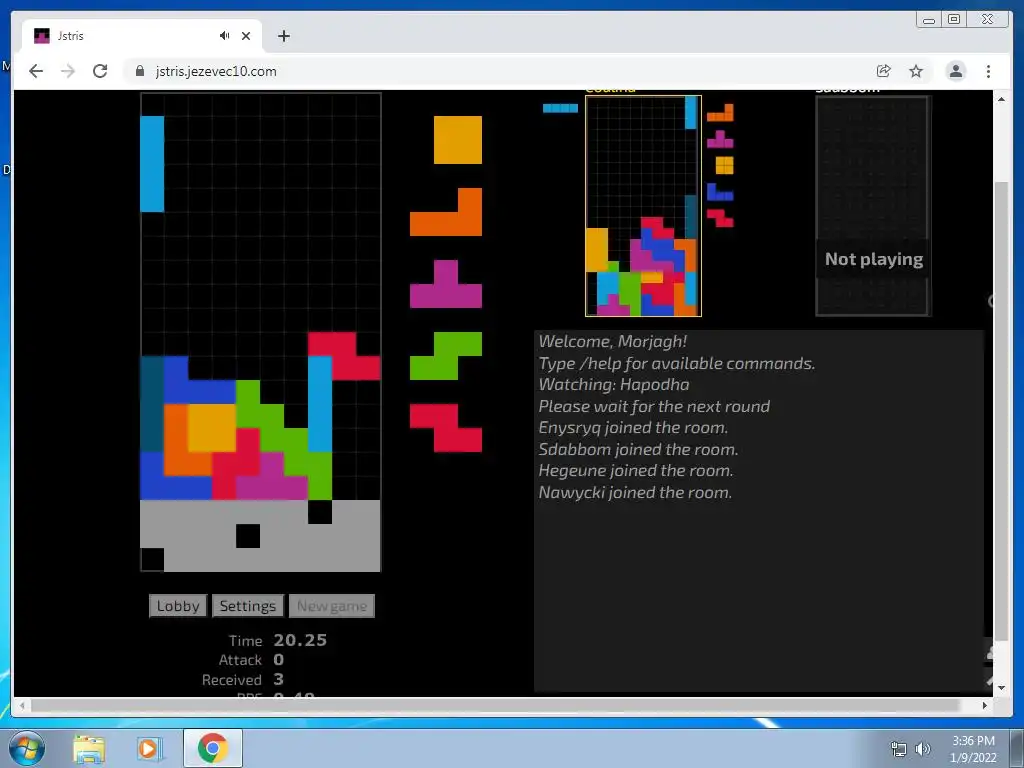
Task: Click the browser forward arrow
Action: [x=68, y=71]
